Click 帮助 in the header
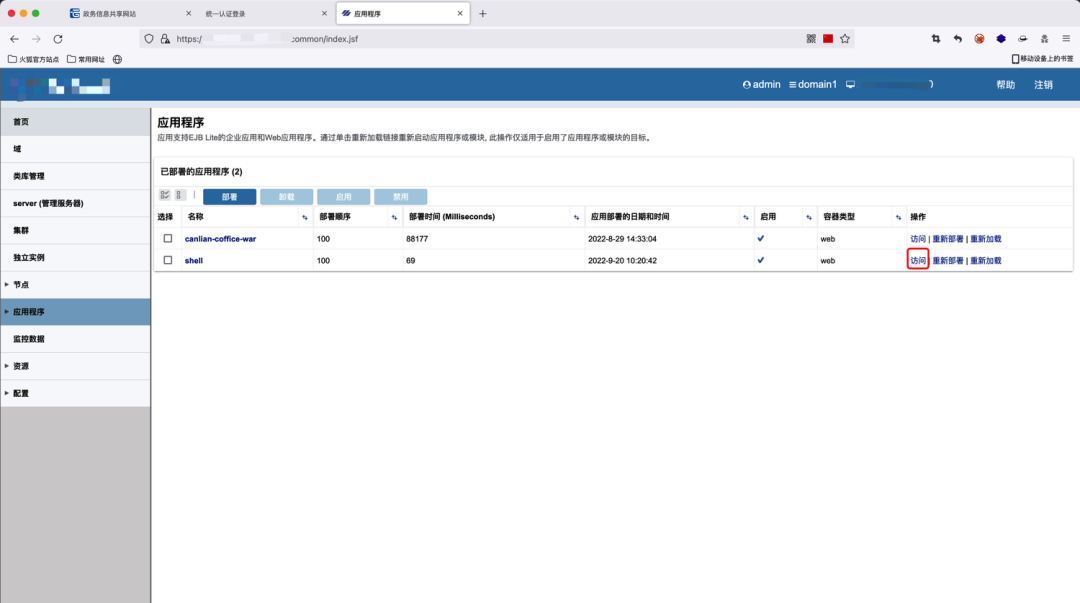1080x603 pixels. tap(1006, 85)
